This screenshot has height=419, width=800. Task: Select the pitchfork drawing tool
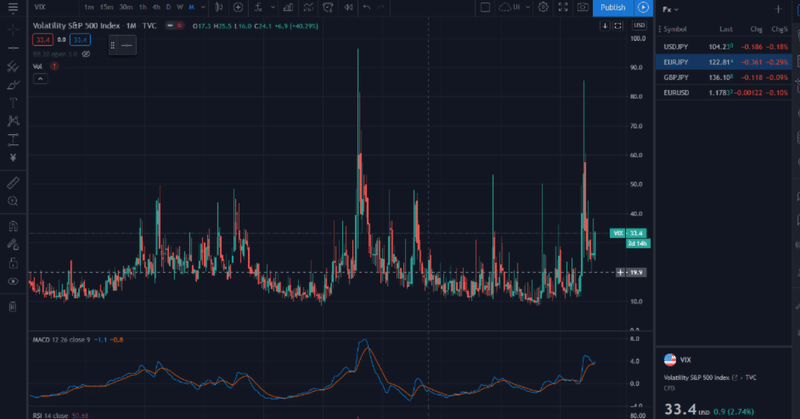pos(13,66)
